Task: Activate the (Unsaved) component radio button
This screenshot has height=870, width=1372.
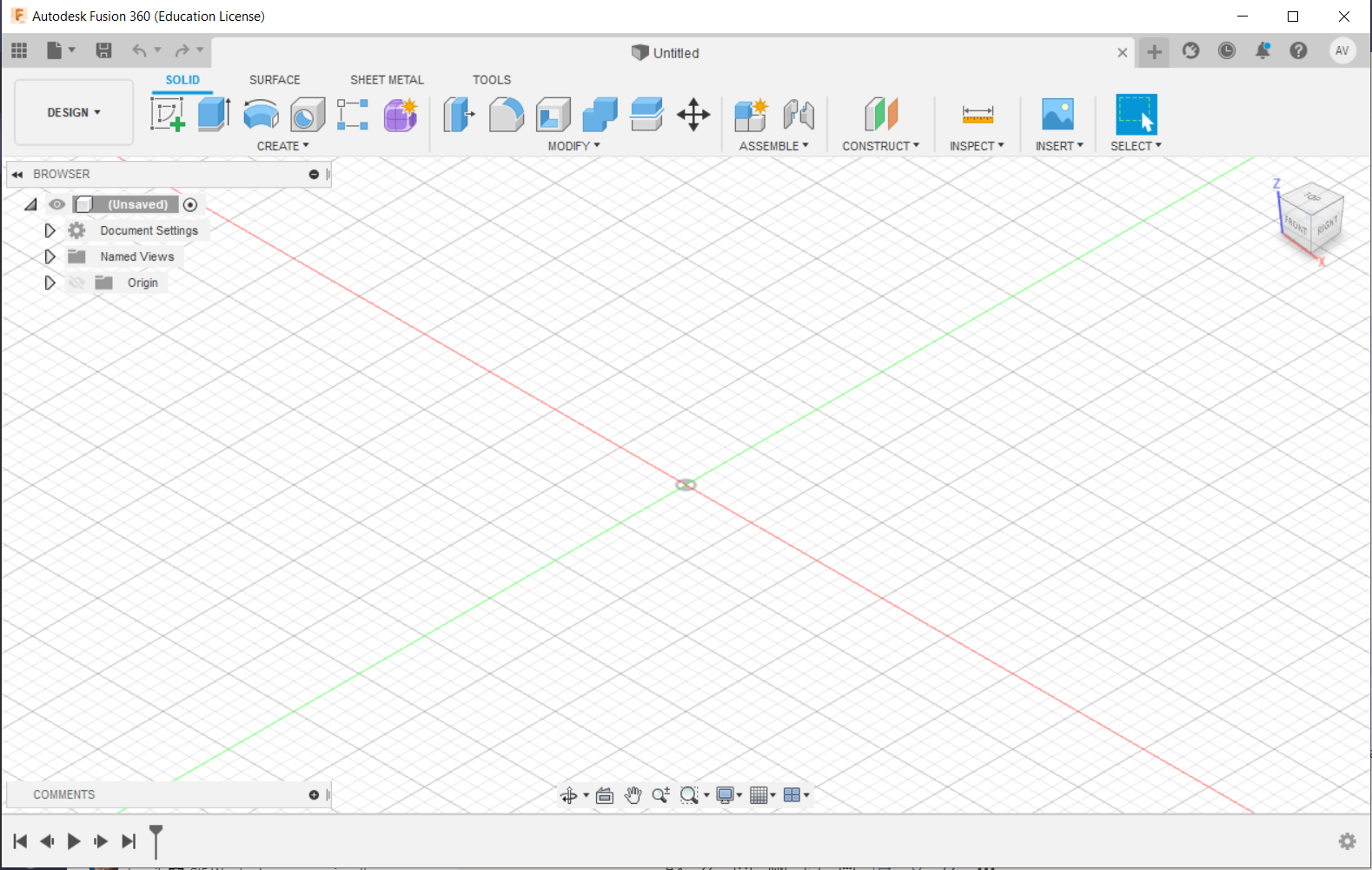Action: coord(190,204)
